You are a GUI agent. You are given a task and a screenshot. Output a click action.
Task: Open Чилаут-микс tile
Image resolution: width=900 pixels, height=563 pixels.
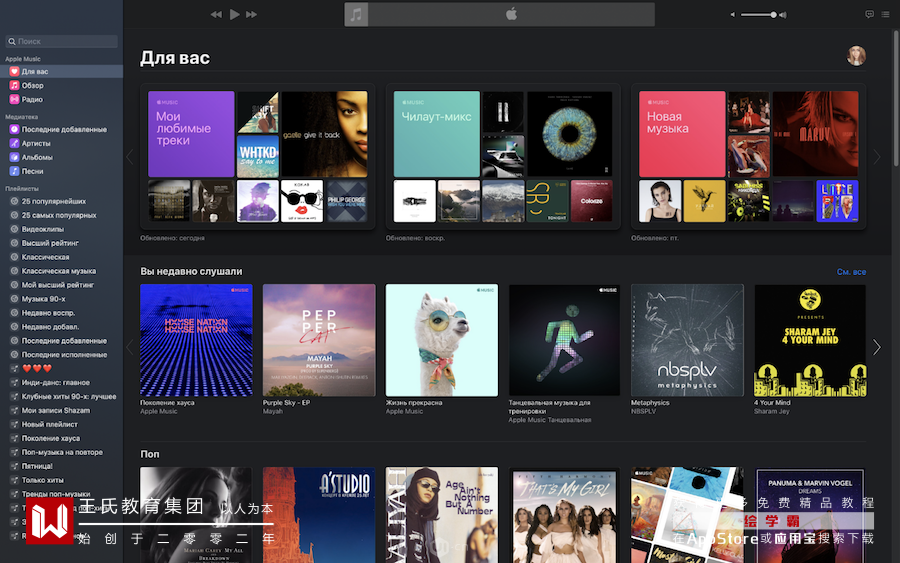[x=436, y=134]
